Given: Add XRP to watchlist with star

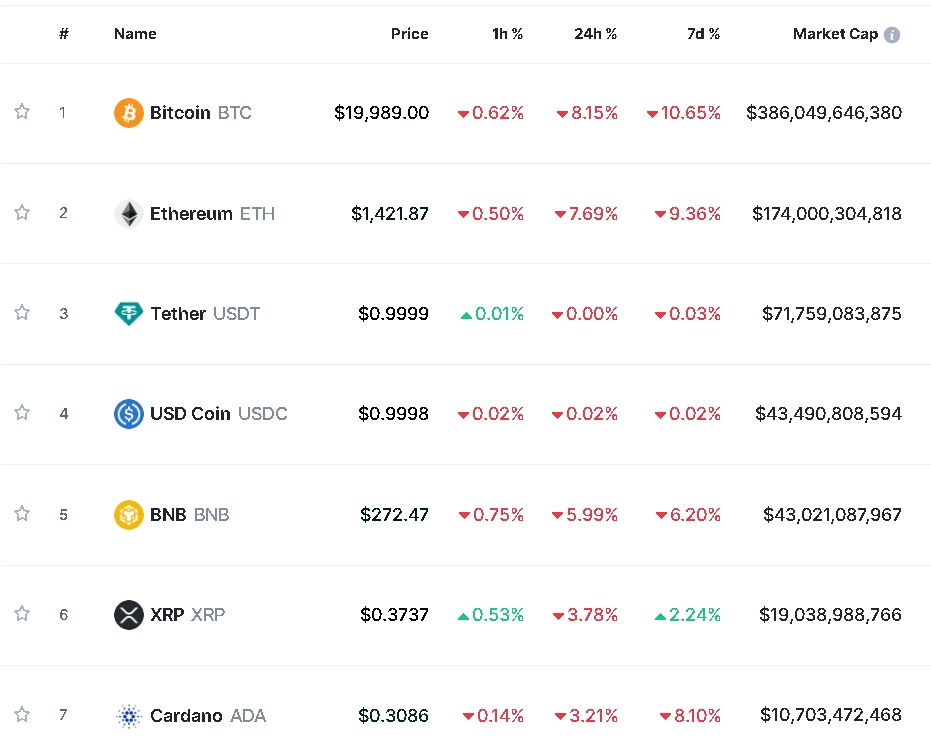Looking at the screenshot, I should coord(22,614).
